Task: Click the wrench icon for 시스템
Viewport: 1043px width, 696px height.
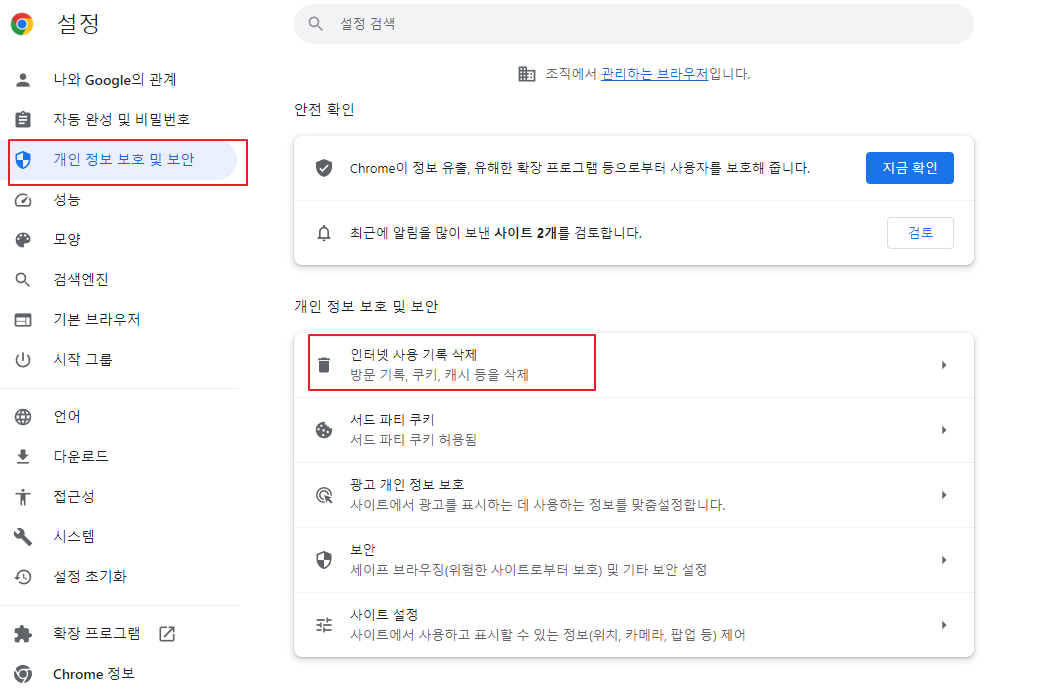Action: pos(23,536)
